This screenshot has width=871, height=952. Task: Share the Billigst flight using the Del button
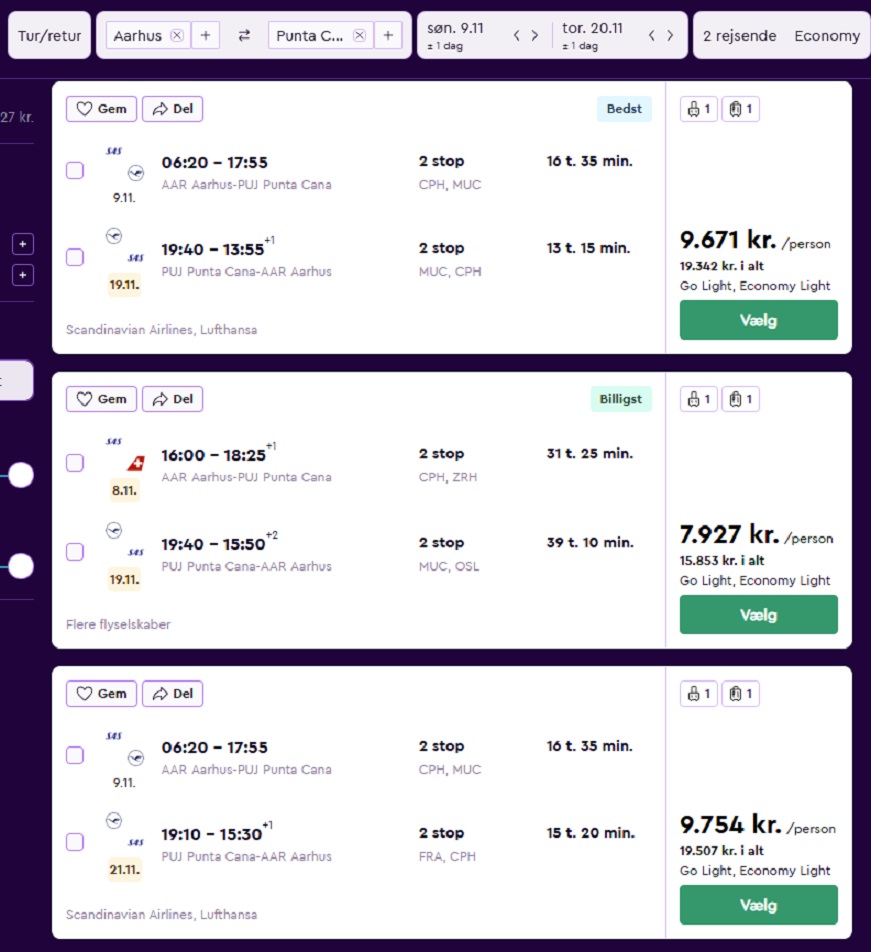[172, 399]
